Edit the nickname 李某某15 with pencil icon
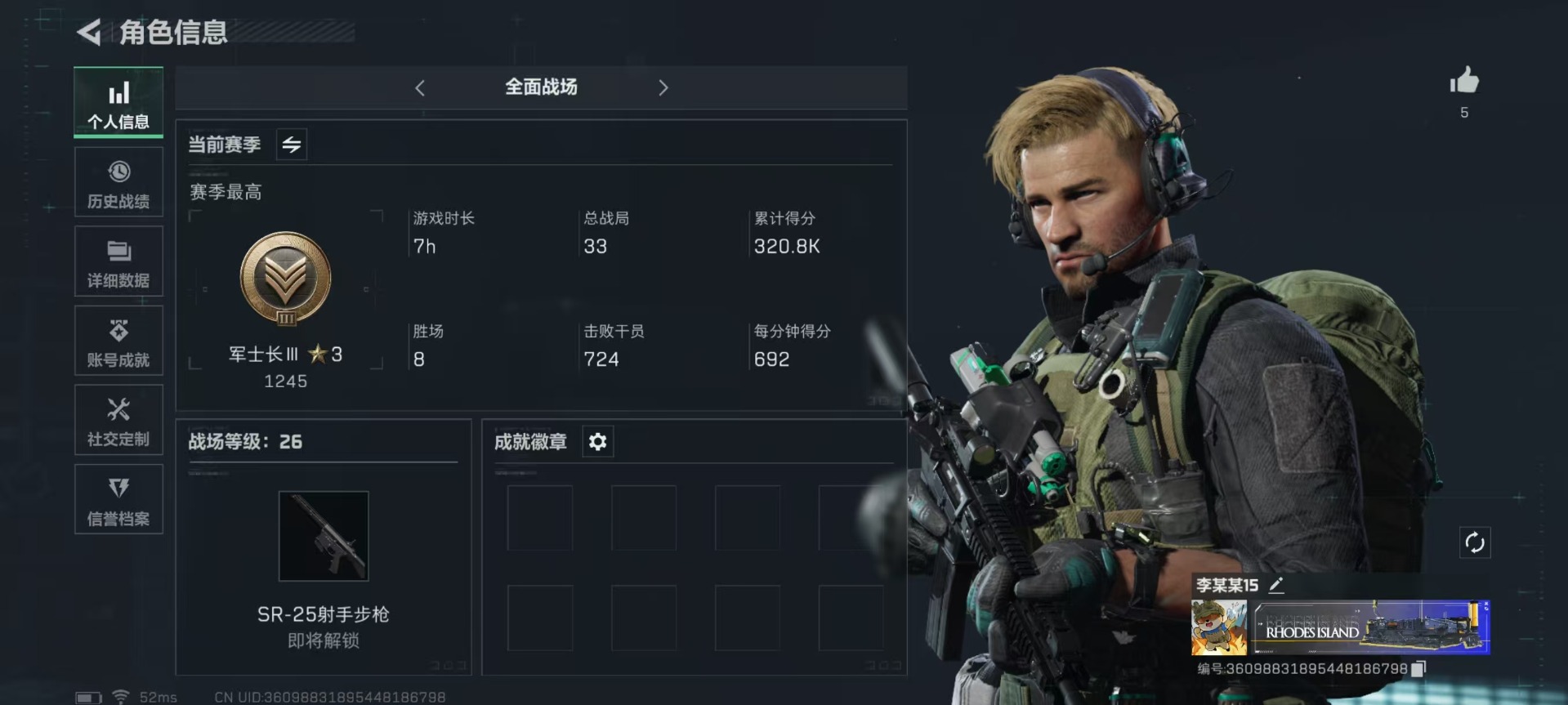 point(1276,585)
